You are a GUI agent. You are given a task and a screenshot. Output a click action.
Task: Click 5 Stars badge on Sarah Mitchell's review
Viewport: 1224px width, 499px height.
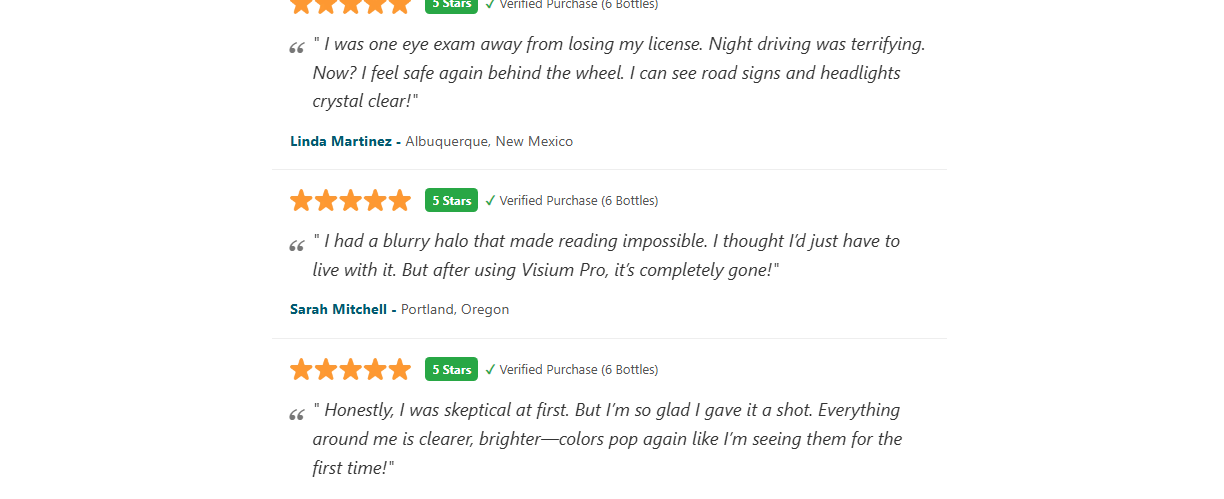click(451, 201)
